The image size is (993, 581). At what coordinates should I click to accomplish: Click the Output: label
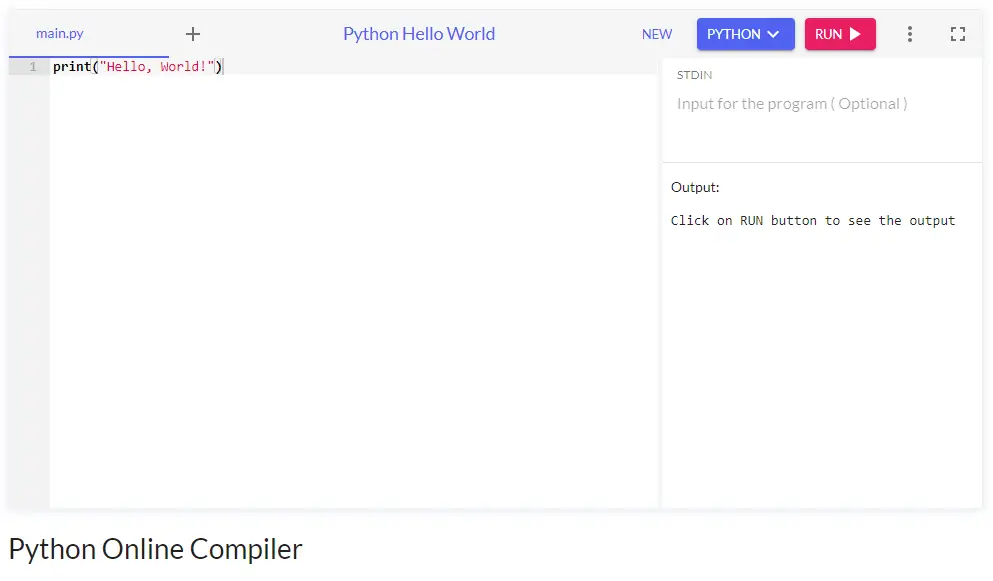[695, 188]
